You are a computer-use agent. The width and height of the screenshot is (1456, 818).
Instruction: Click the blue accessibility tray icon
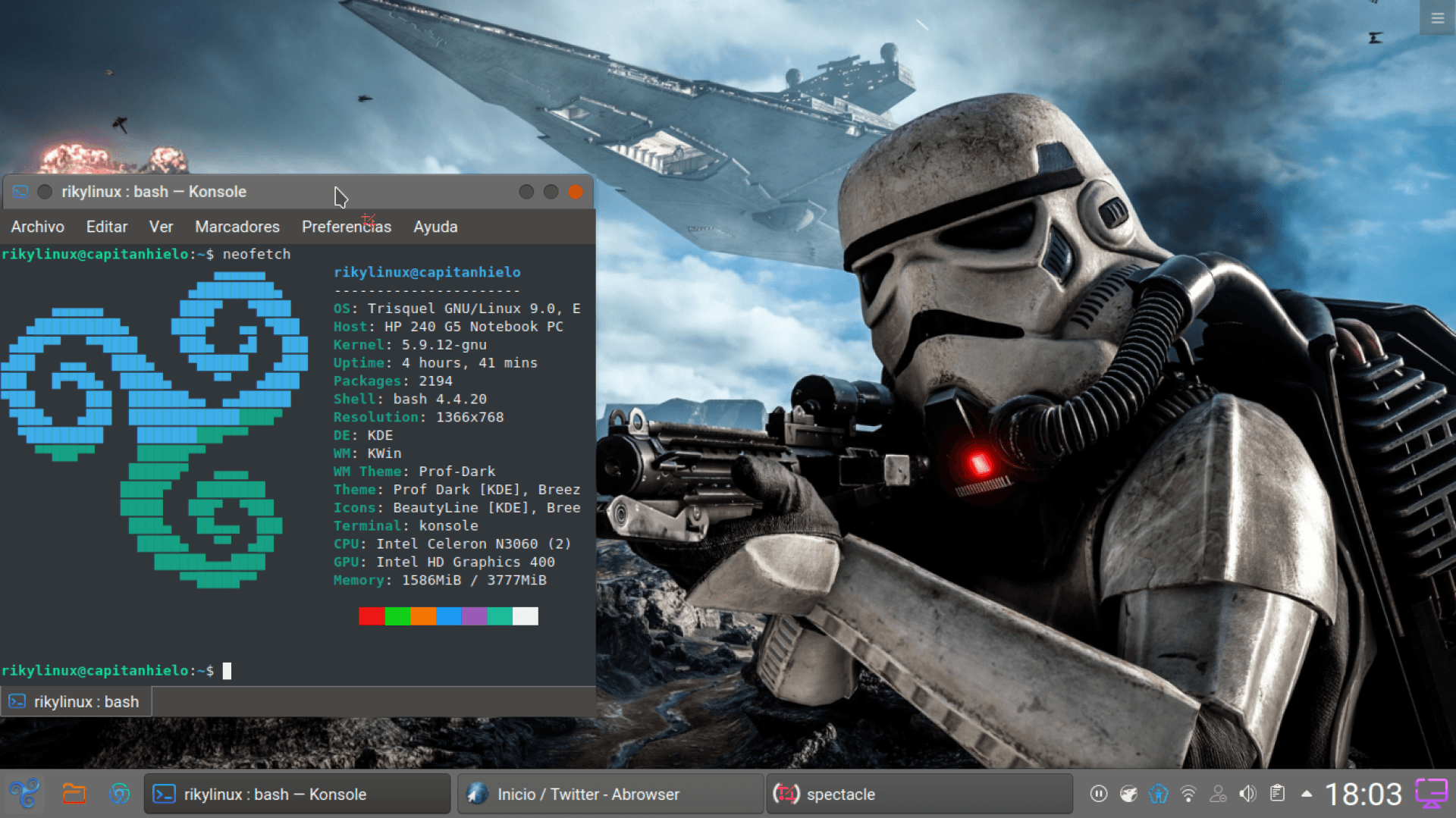click(x=1158, y=794)
